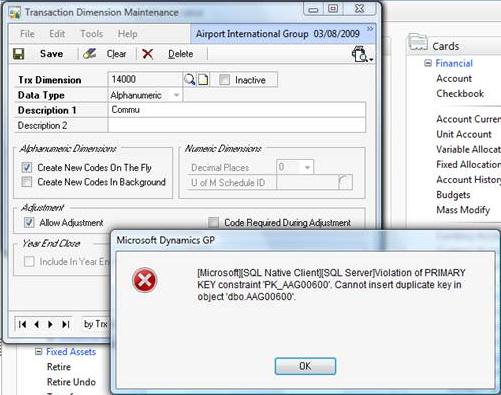Open the File menu
Screen dimensions: 501x395
(27, 34)
